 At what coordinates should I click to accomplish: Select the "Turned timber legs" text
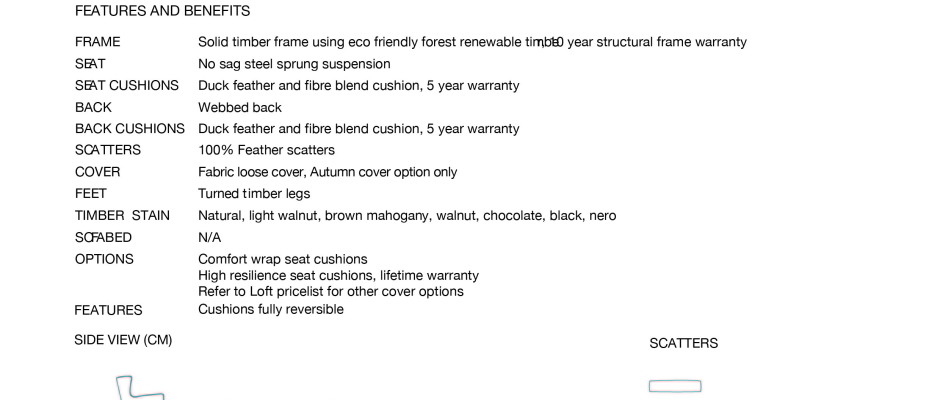click(x=254, y=194)
